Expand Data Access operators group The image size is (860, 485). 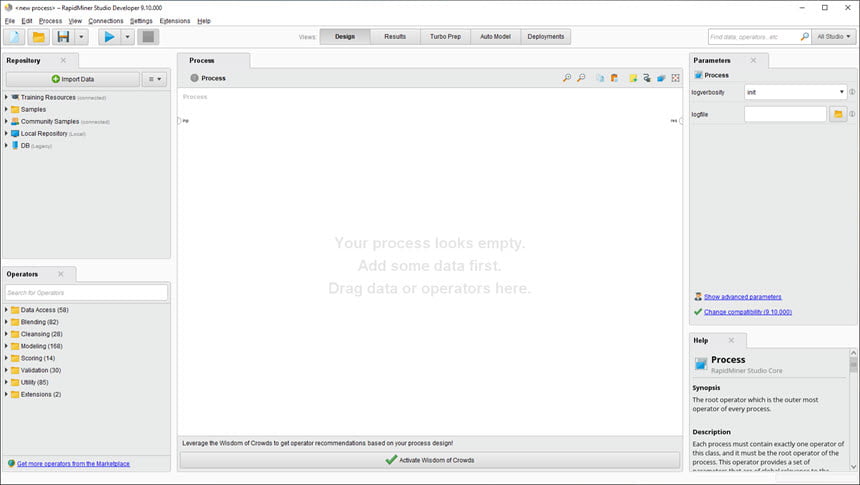(6, 310)
